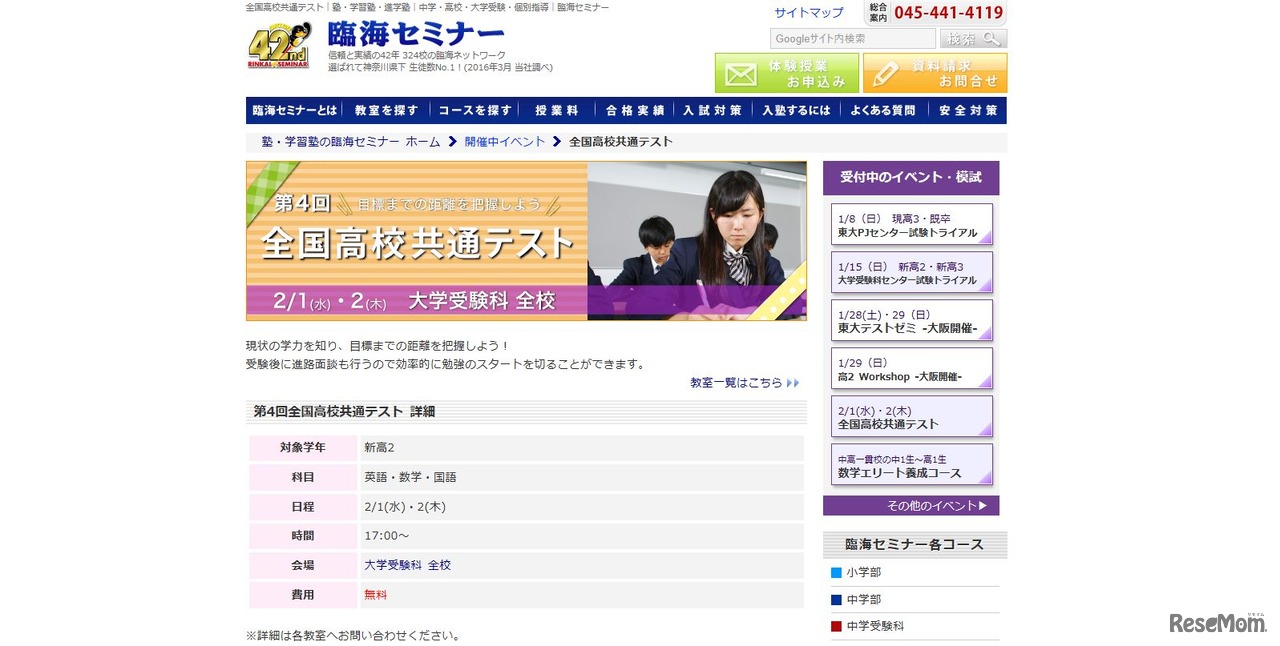
Task: Open 東大PJセンター試験トライアル event
Action: pyautogui.click(x=912, y=225)
